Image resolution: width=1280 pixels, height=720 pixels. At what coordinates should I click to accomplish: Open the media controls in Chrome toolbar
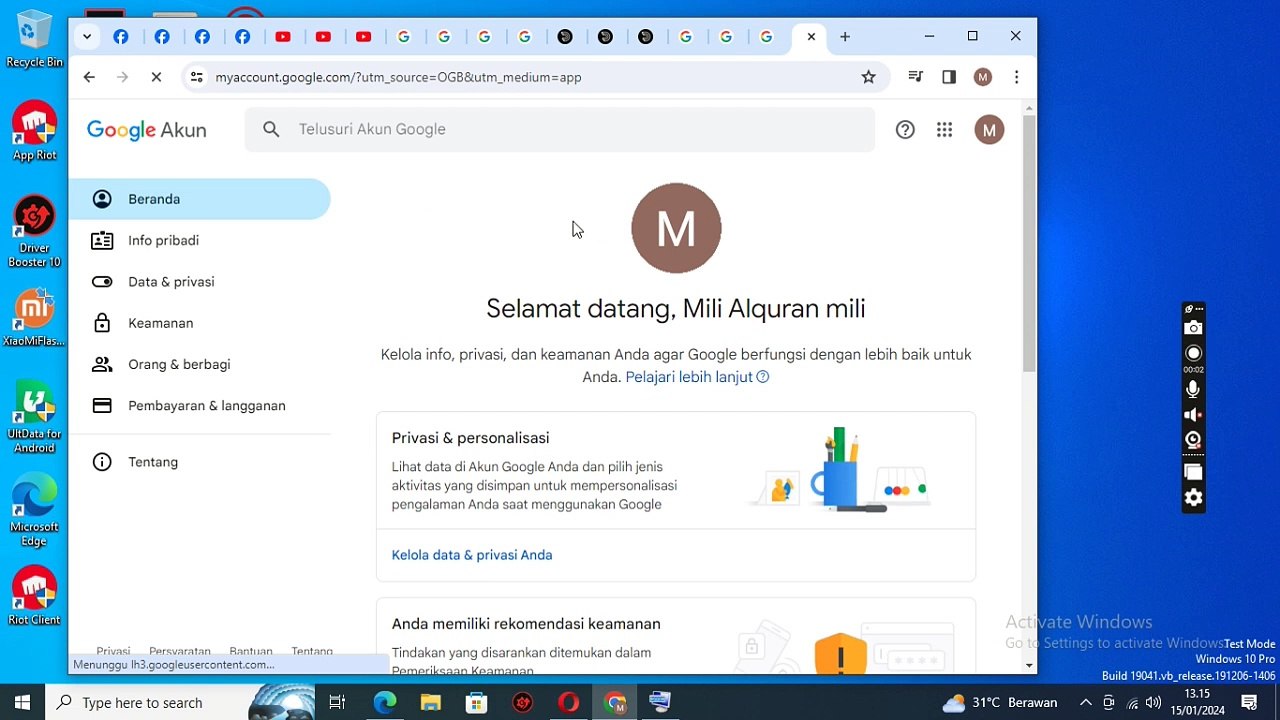915,77
